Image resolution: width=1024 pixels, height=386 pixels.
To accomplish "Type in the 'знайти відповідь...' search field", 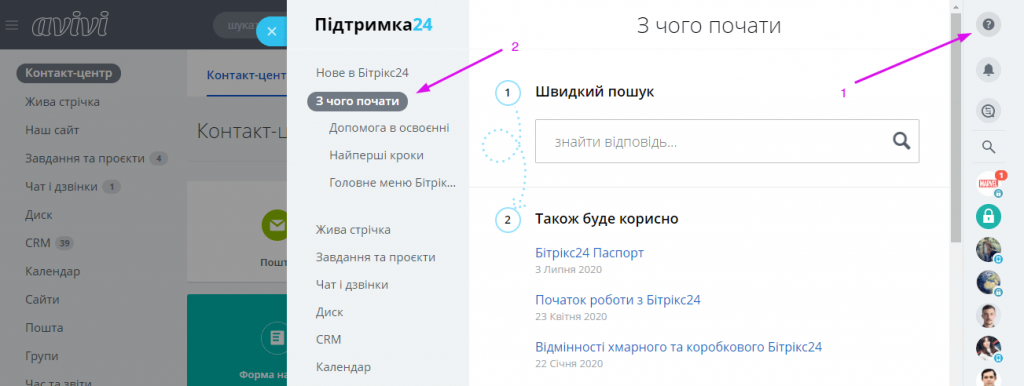I will pyautogui.click(x=727, y=141).
